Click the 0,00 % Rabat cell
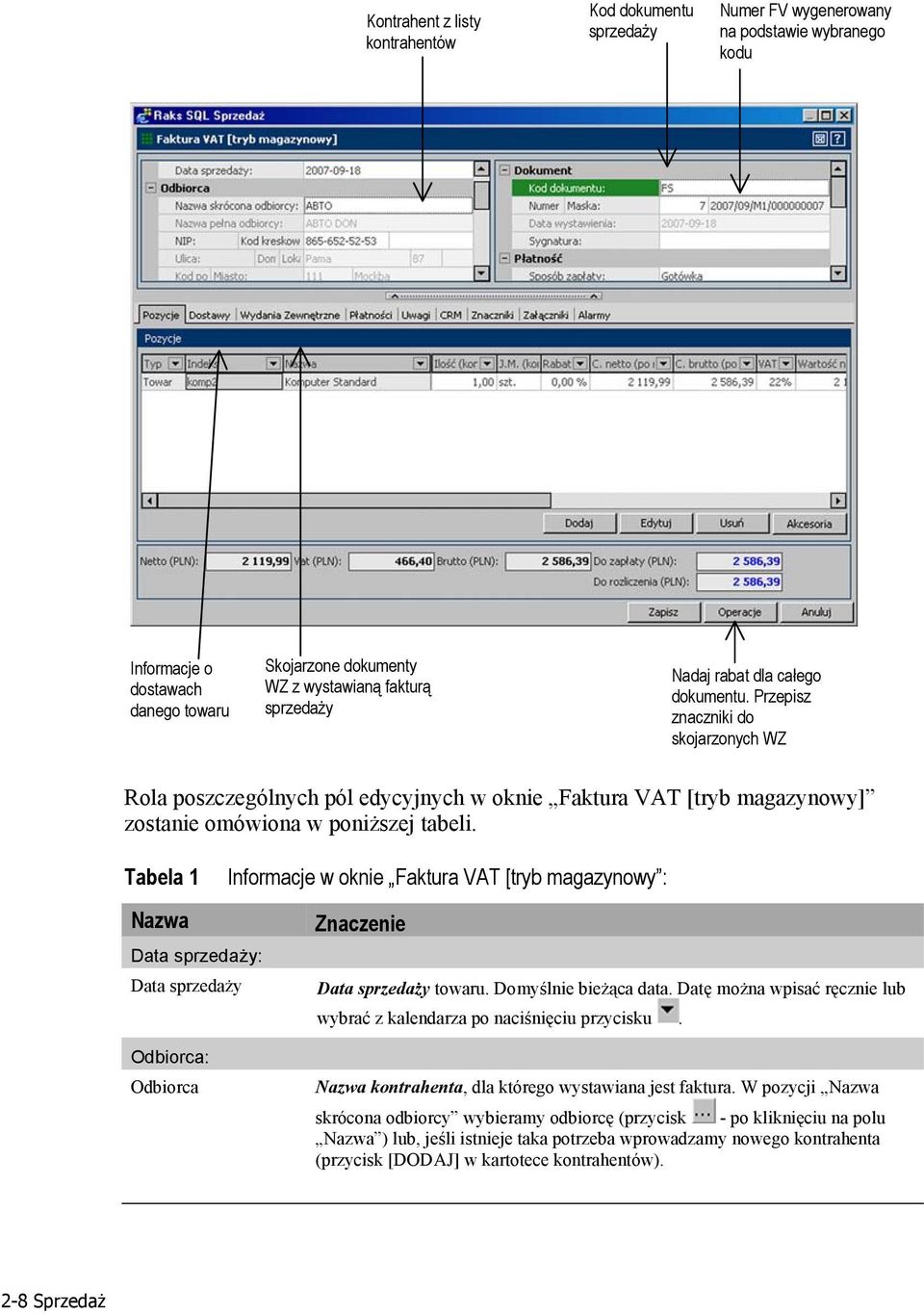This screenshot has width=924, height=1314. coord(565,382)
